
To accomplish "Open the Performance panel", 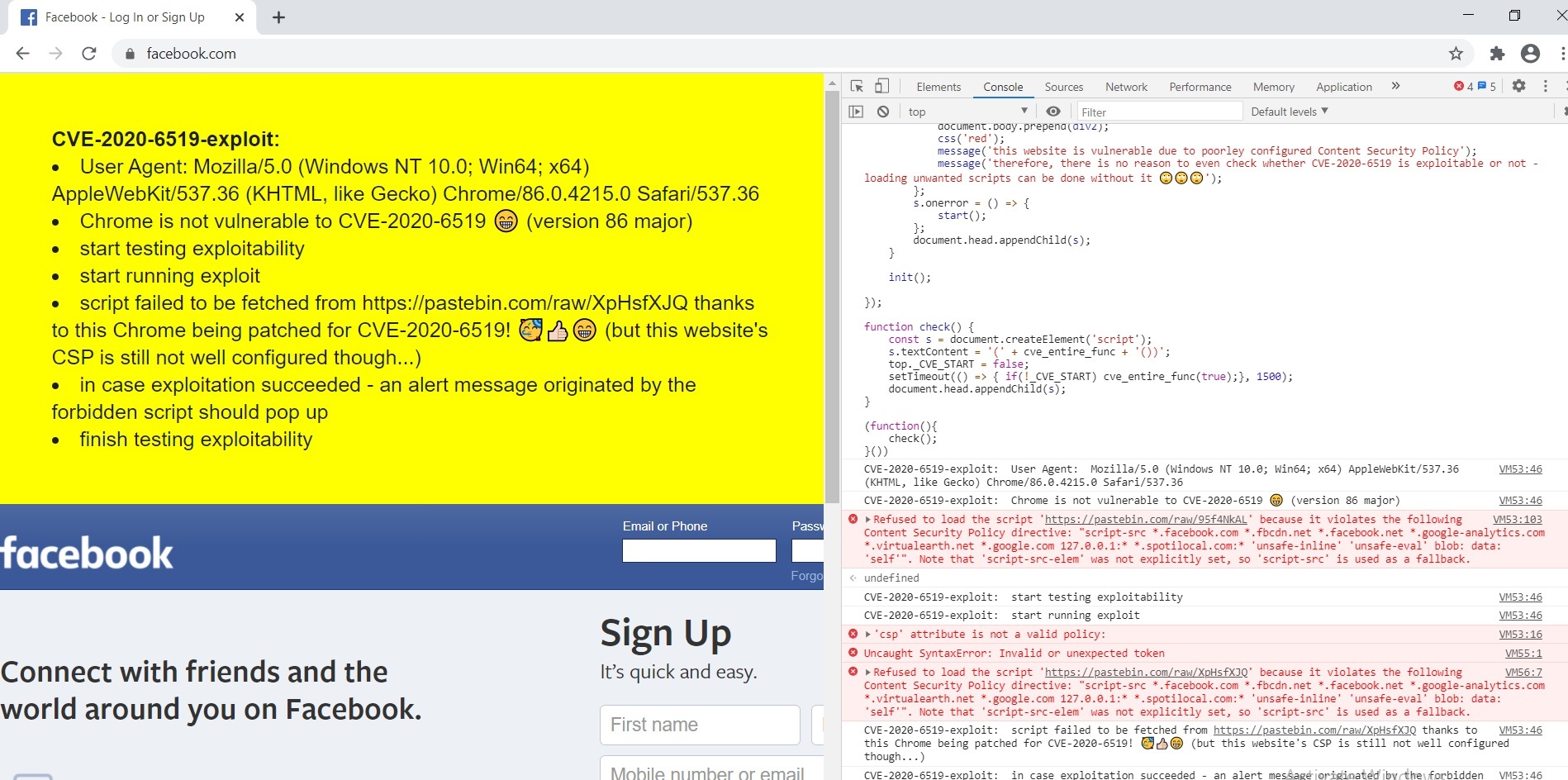I will point(1200,87).
